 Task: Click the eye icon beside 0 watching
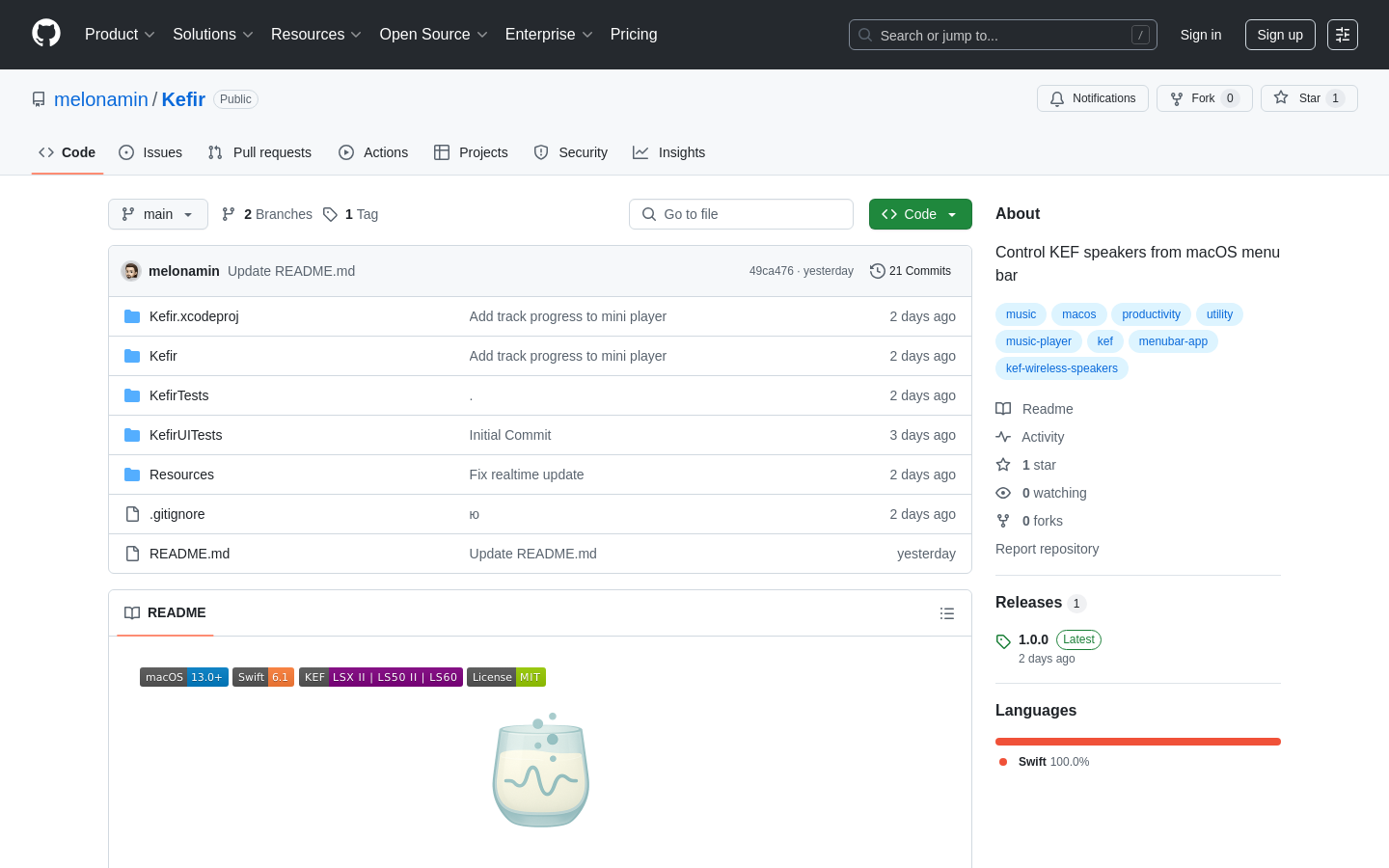1003,493
